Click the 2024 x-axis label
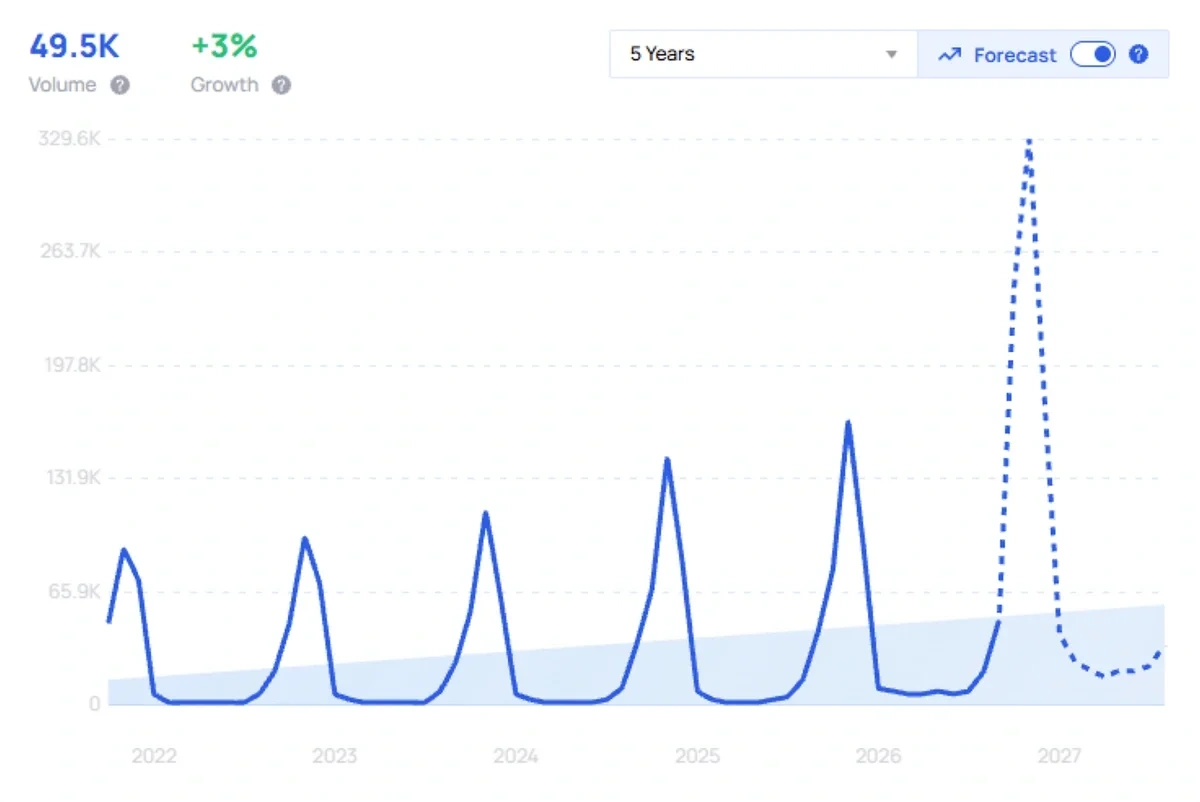 516,756
